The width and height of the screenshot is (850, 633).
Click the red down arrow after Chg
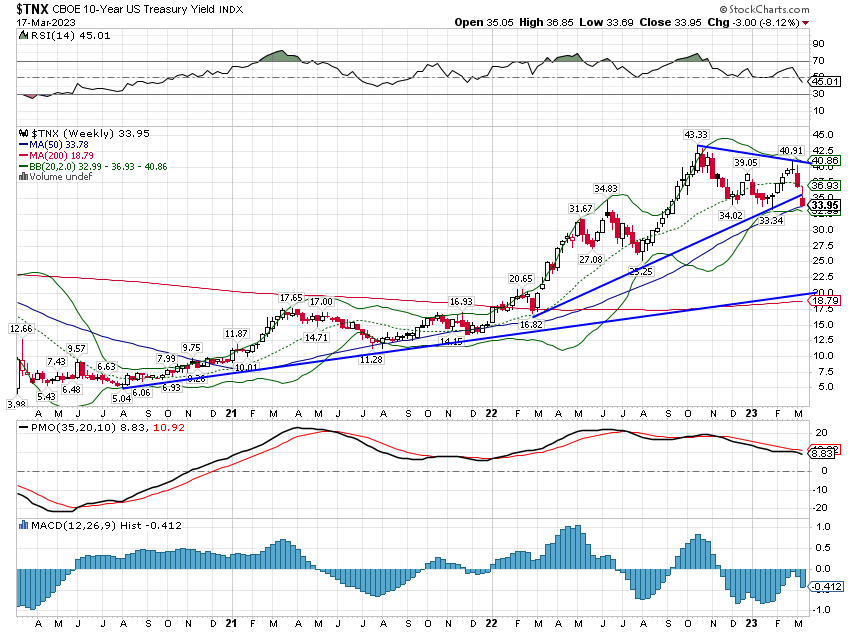[806, 23]
